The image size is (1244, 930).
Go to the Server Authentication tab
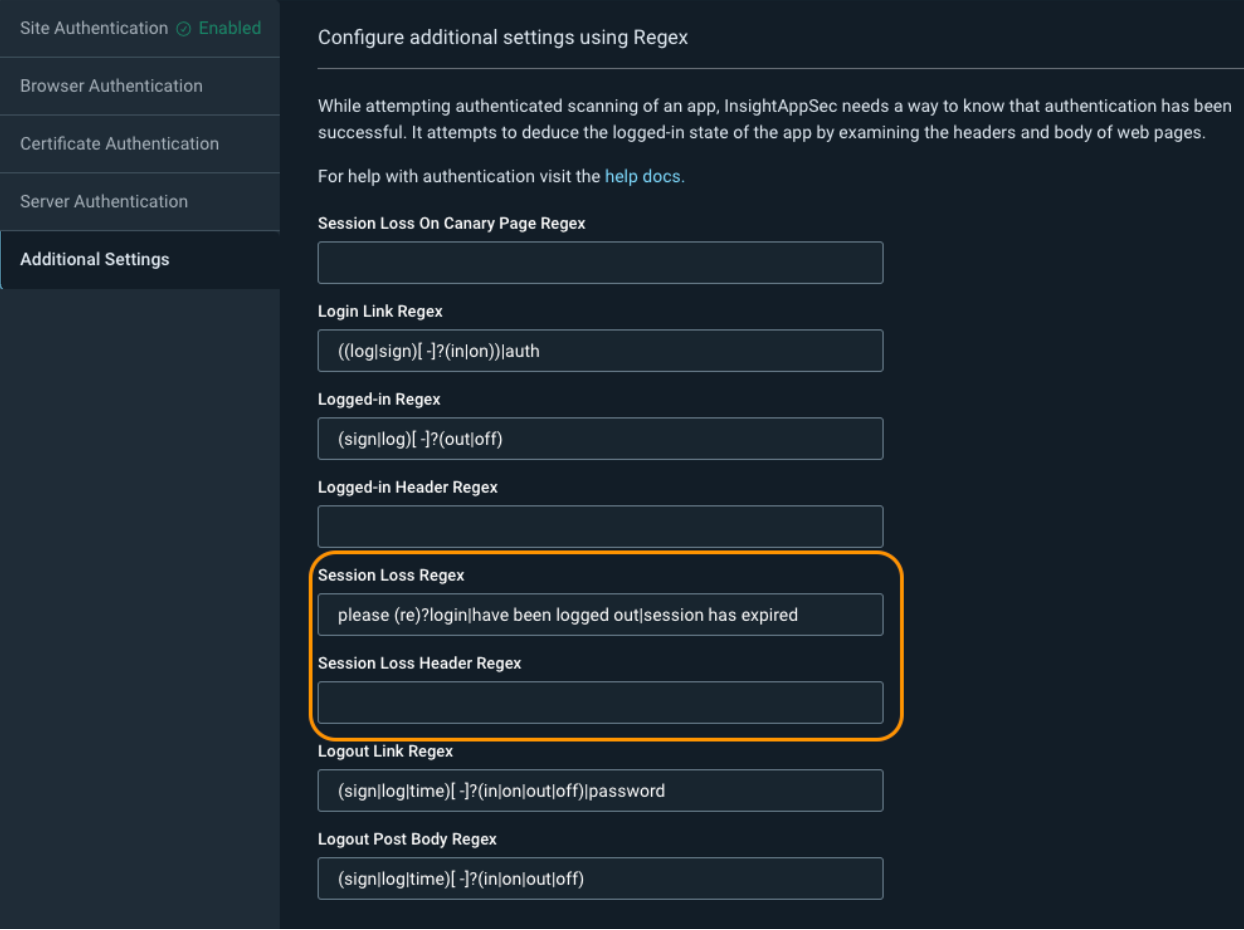click(104, 202)
